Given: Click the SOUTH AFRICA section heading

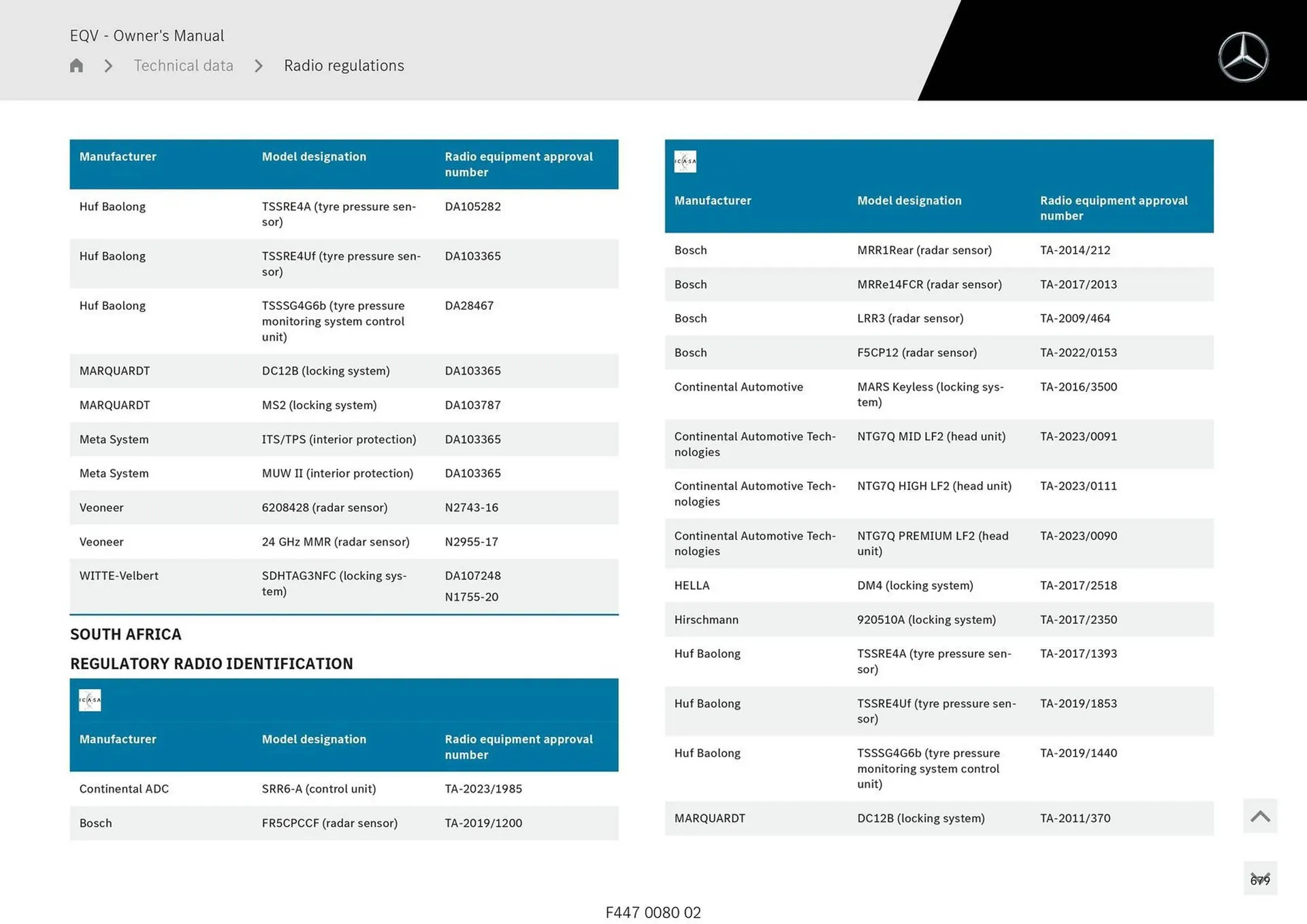Looking at the screenshot, I should coord(126,634).
